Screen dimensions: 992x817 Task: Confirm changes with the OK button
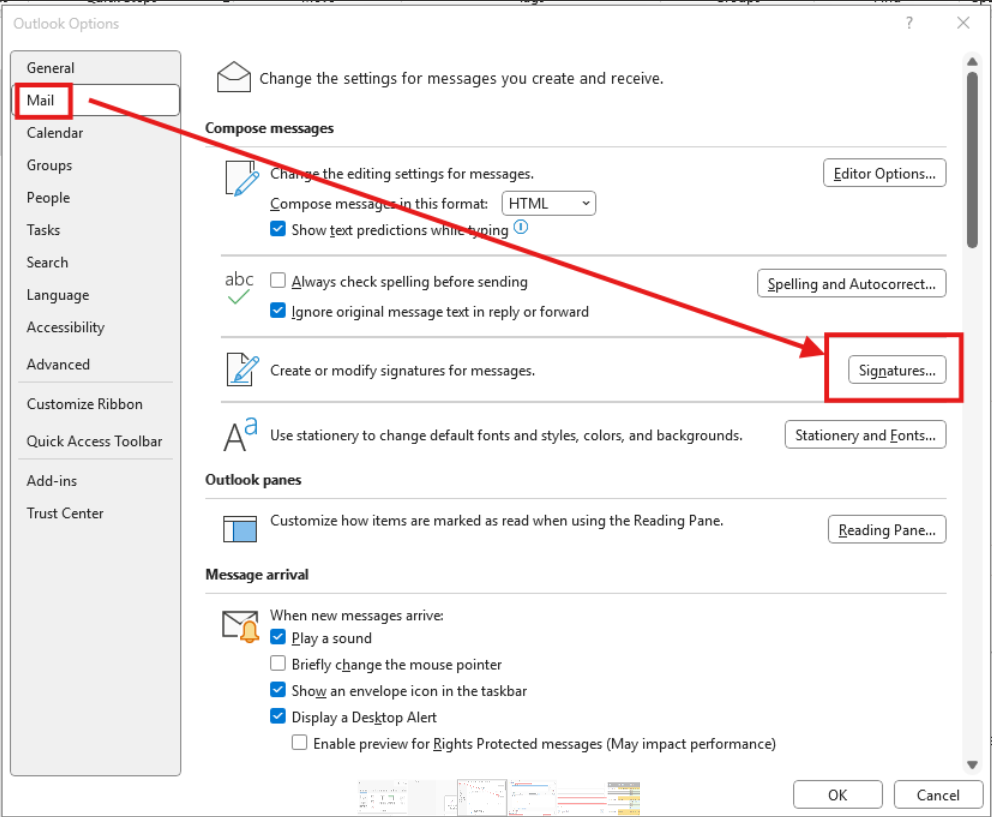[x=838, y=795]
